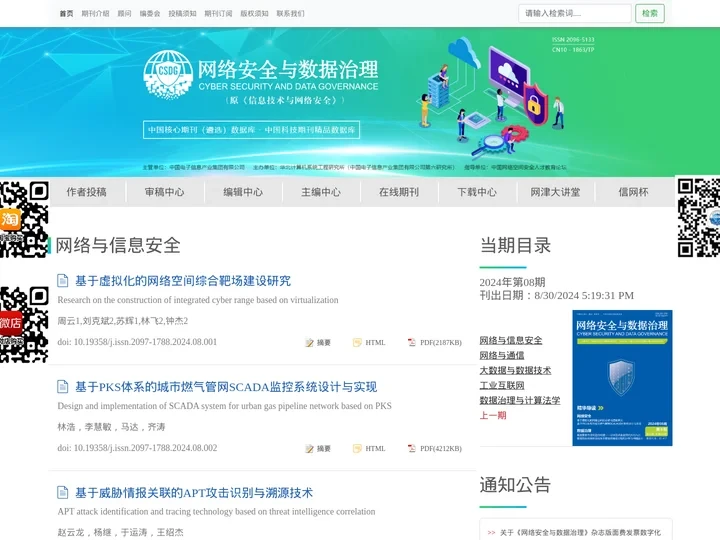Image resolution: width=720 pixels, height=540 pixels.
Task: Click PDF icon for PDF(2187KB)
Action: point(411,343)
